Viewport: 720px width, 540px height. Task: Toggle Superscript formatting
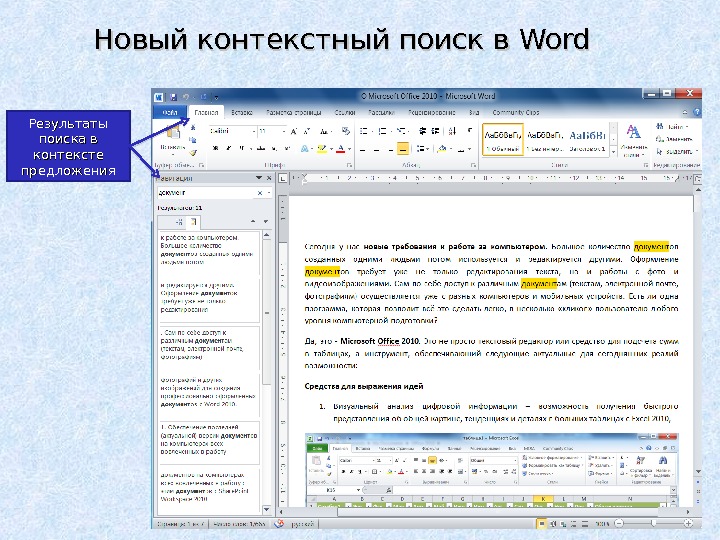coord(287,148)
